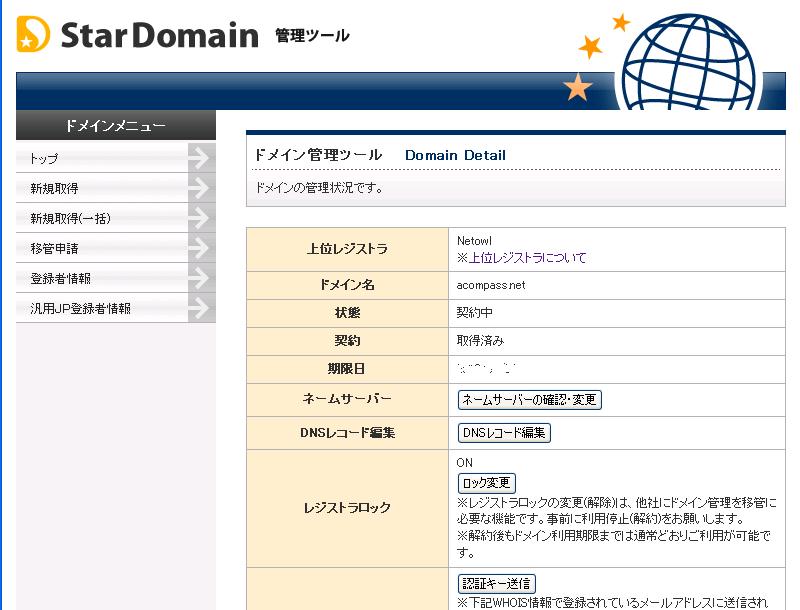This screenshot has width=800, height=610.
Task: Select 新規取得 from the domain menu
Action: 55,189
